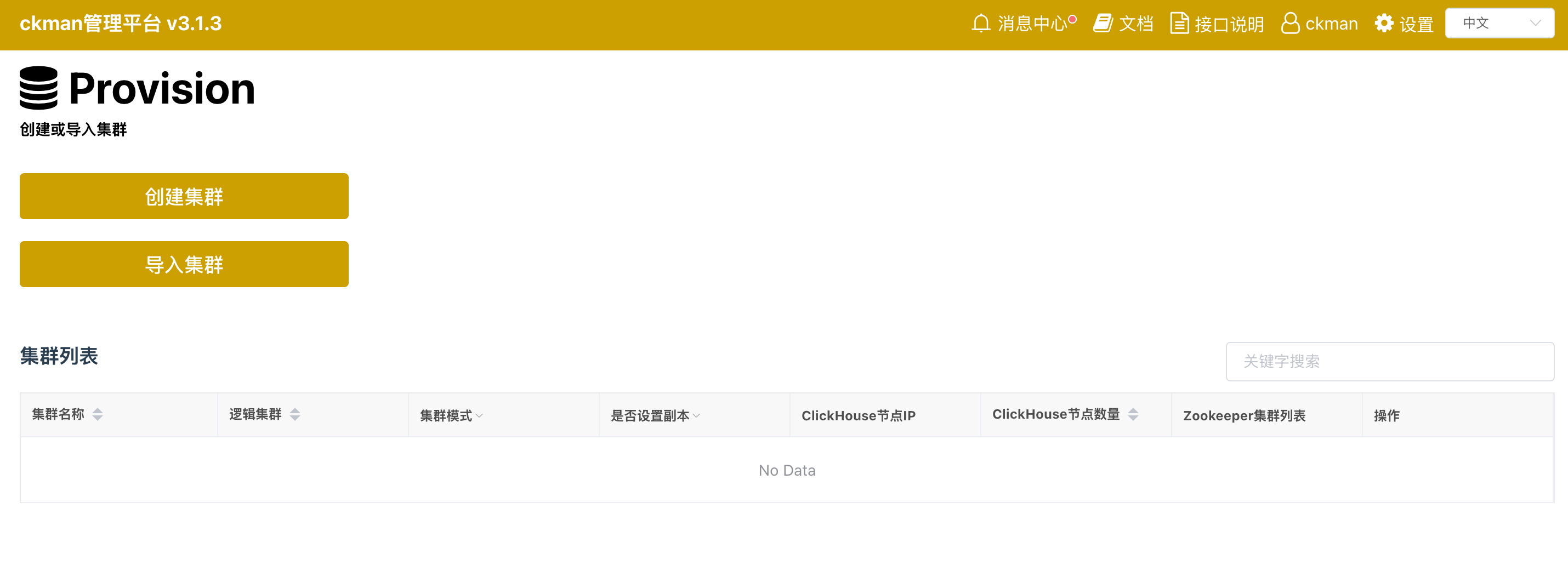The image size is (1568, 571).
Task: Click the 接口说明 document icon
Action: click(1179, 24)
